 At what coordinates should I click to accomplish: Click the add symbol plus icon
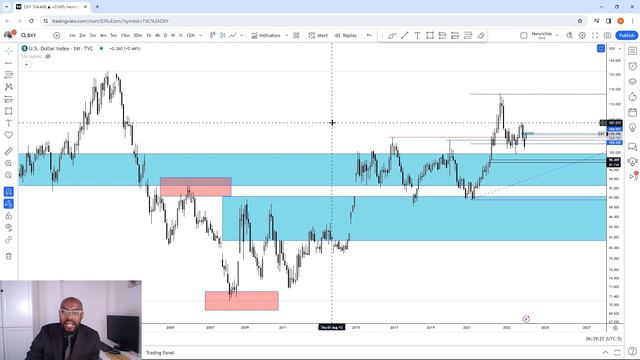click(x=57, y=36)
